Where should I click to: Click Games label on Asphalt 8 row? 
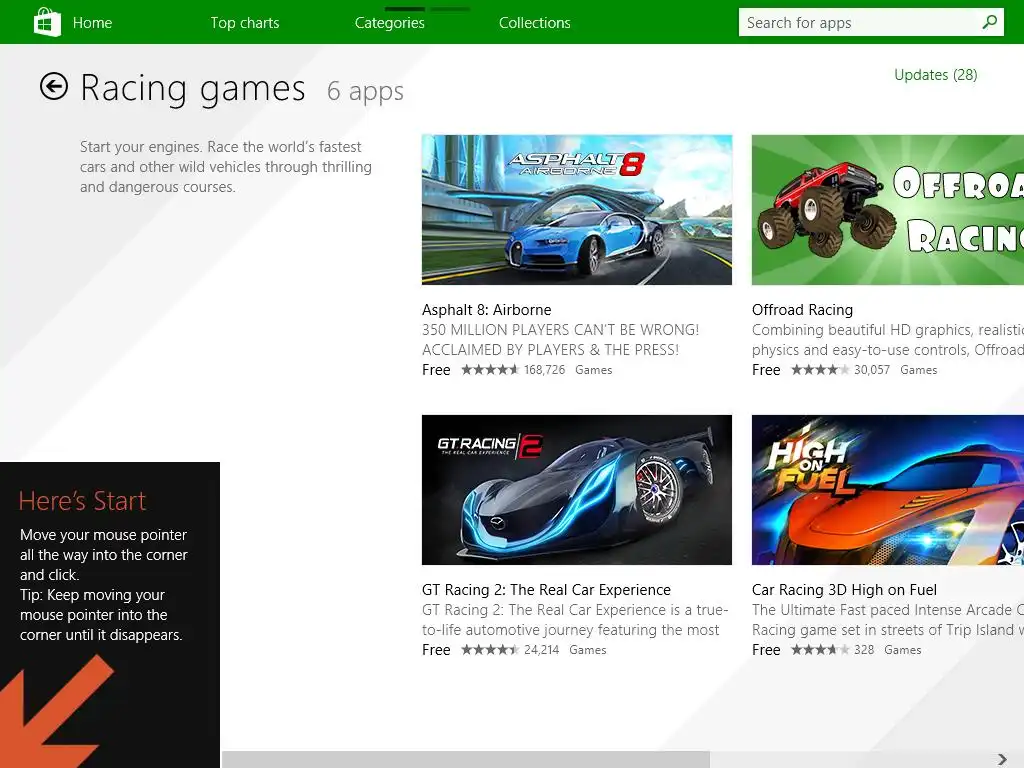pos(594,370)
